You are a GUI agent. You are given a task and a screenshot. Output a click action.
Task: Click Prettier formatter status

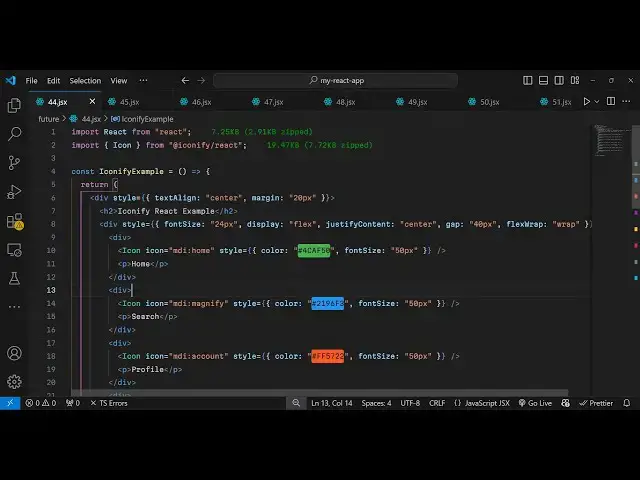[596, 403]
